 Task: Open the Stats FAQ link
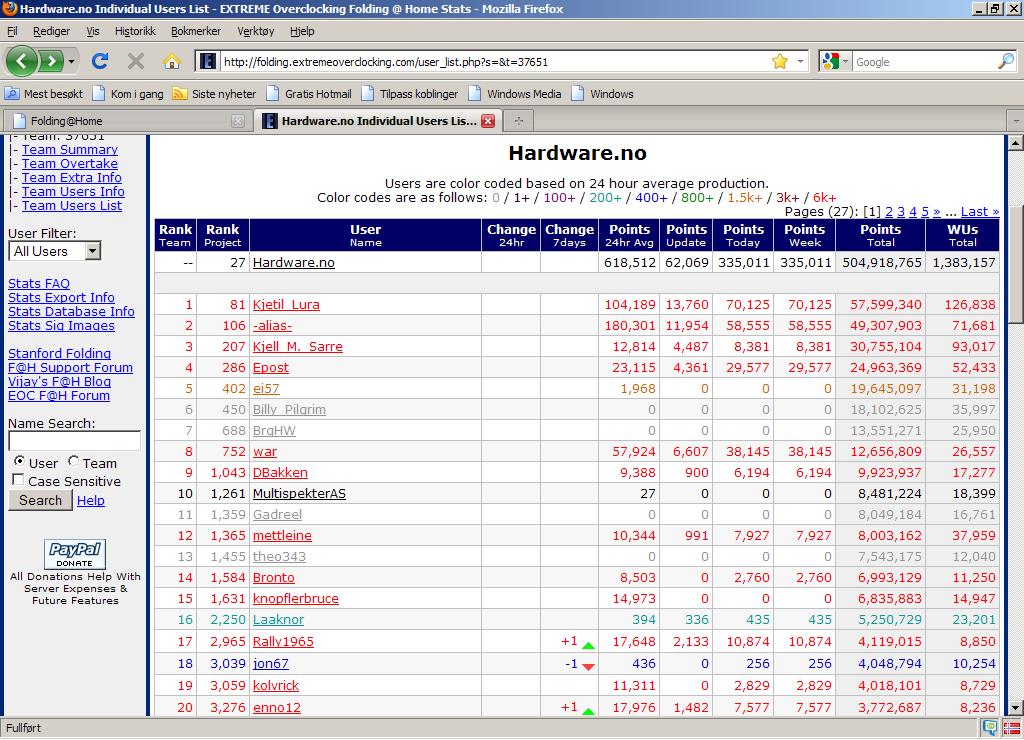(x=39, y=283)
